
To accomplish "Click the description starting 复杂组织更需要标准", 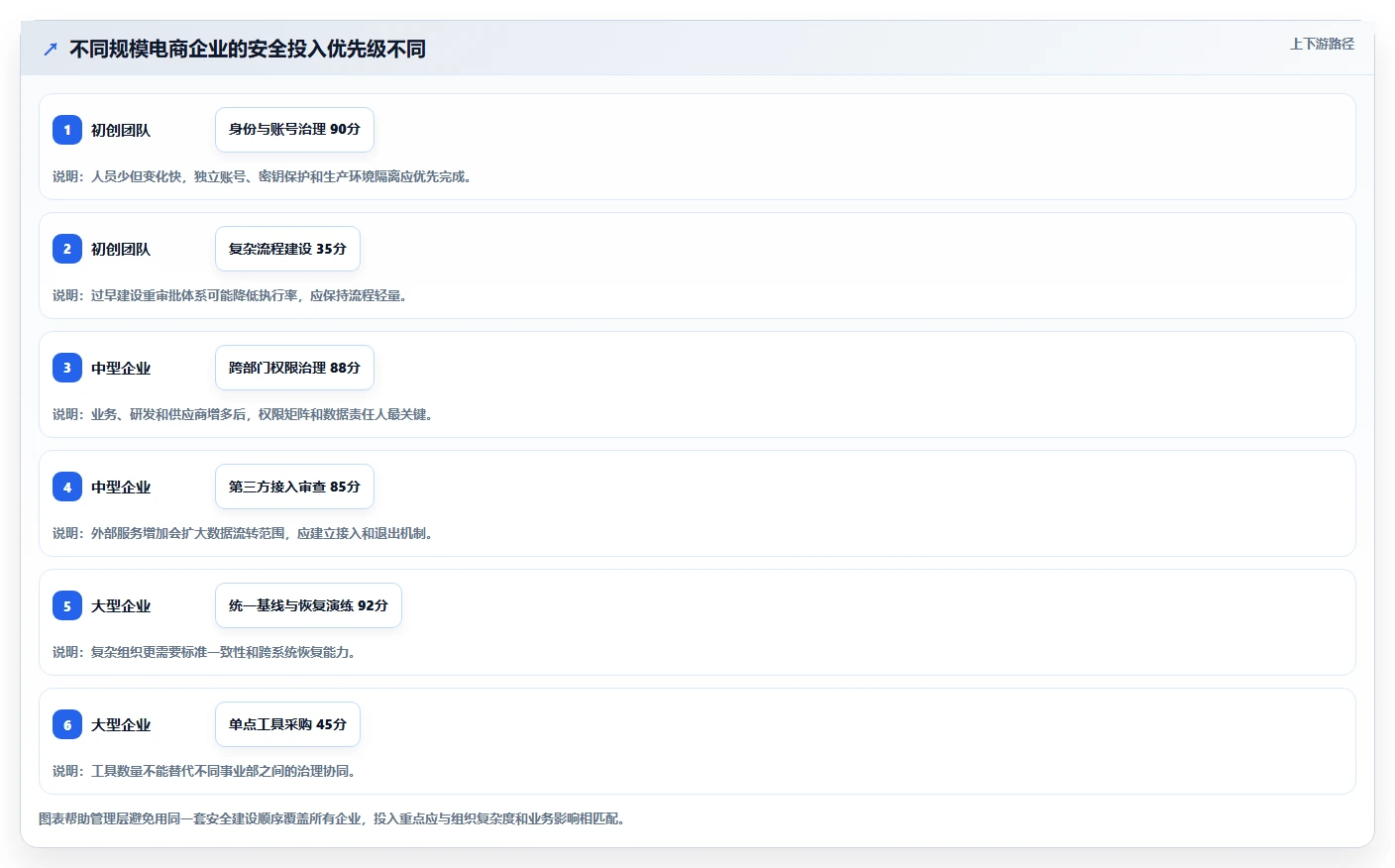I will [x=207, y=652].
